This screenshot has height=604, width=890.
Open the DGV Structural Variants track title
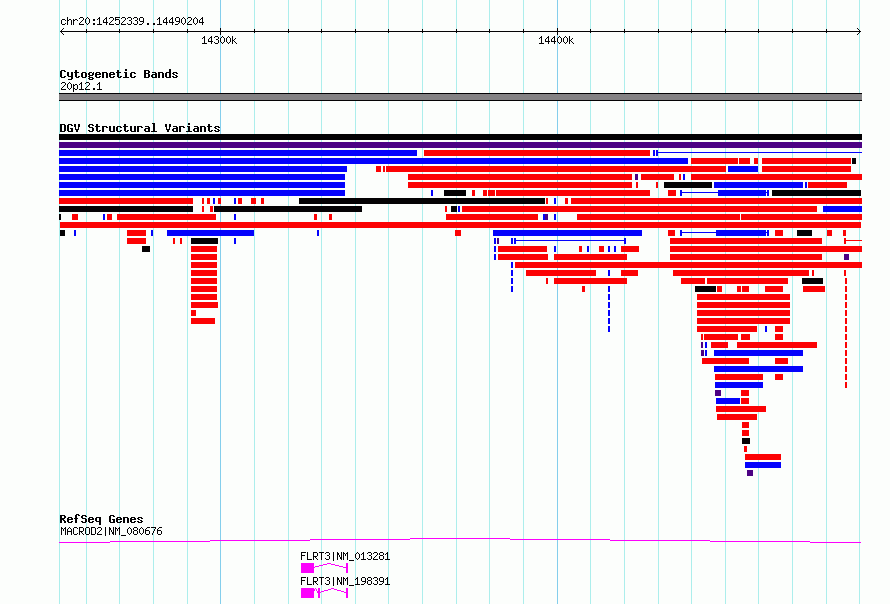point(140,128)
